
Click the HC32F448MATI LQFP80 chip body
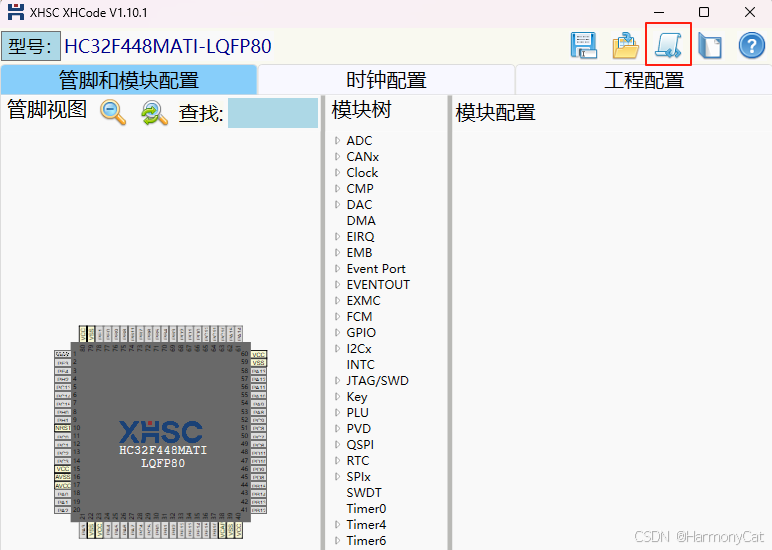(161, 432)
